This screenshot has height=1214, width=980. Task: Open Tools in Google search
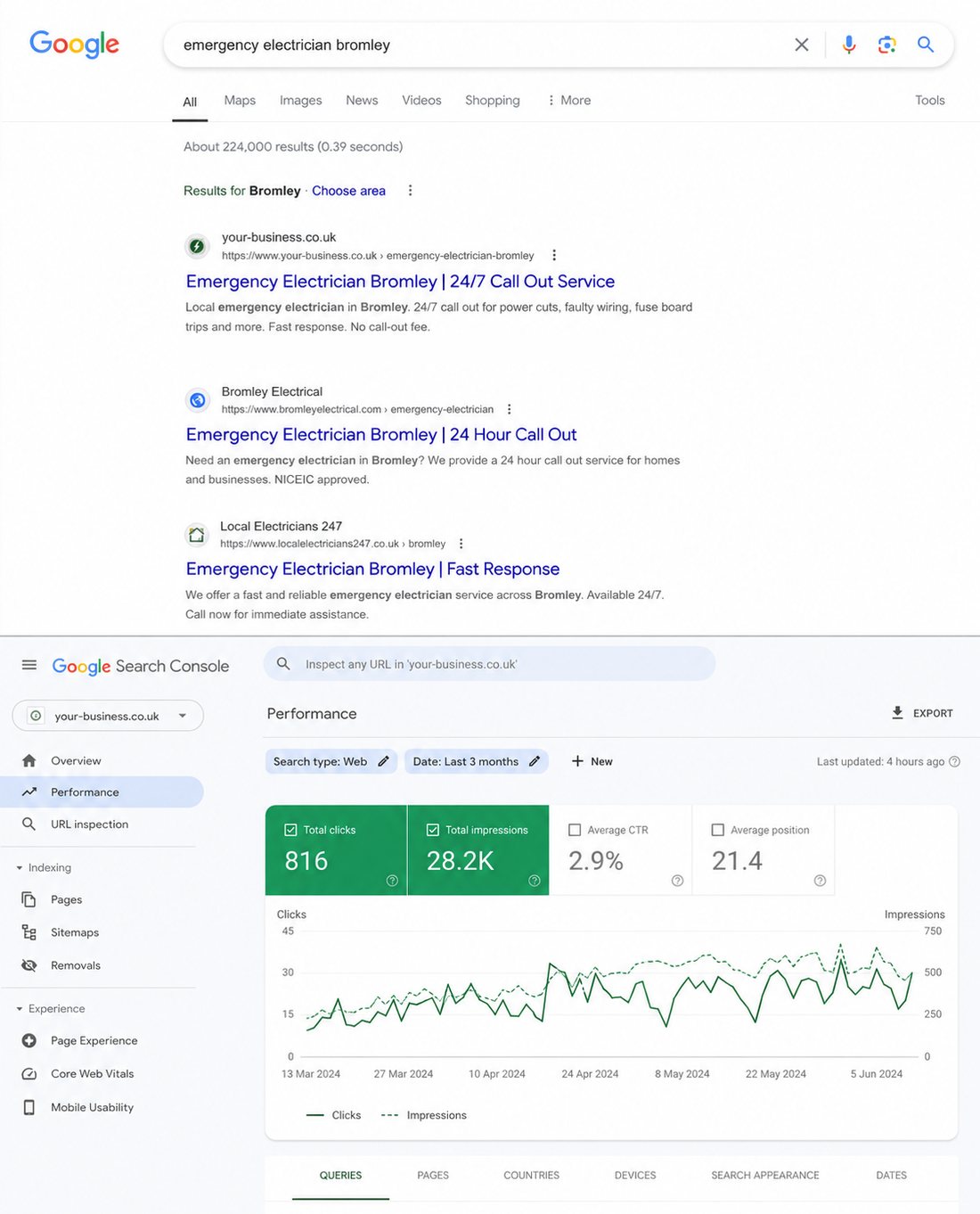point(930,100)
